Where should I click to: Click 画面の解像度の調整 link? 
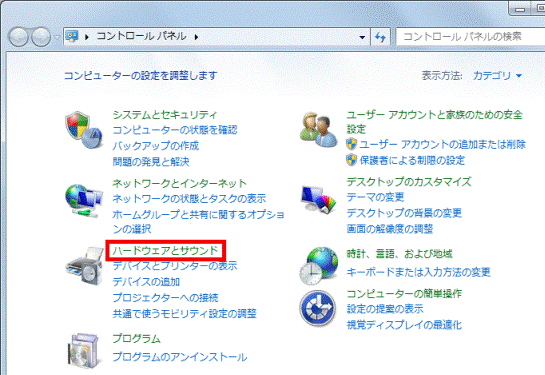tap(390, 229)
